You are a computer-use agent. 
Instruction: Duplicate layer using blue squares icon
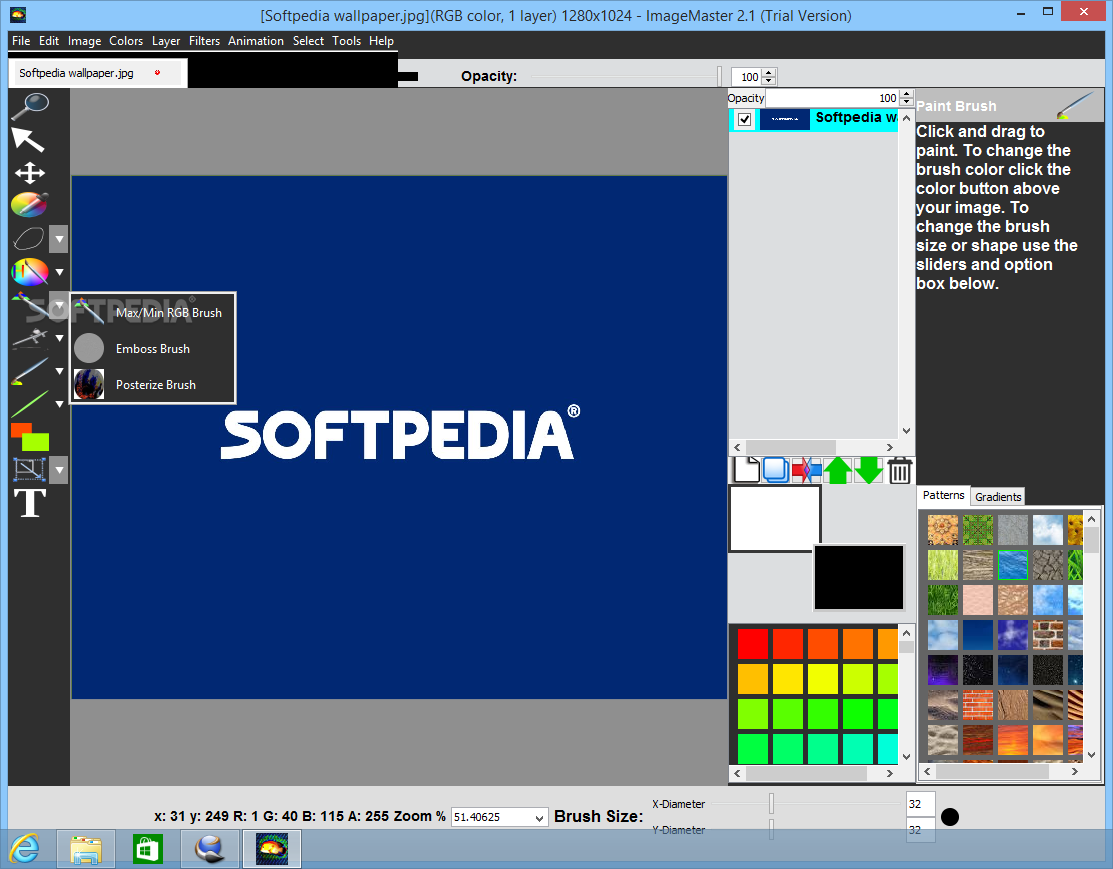[776, 470]
